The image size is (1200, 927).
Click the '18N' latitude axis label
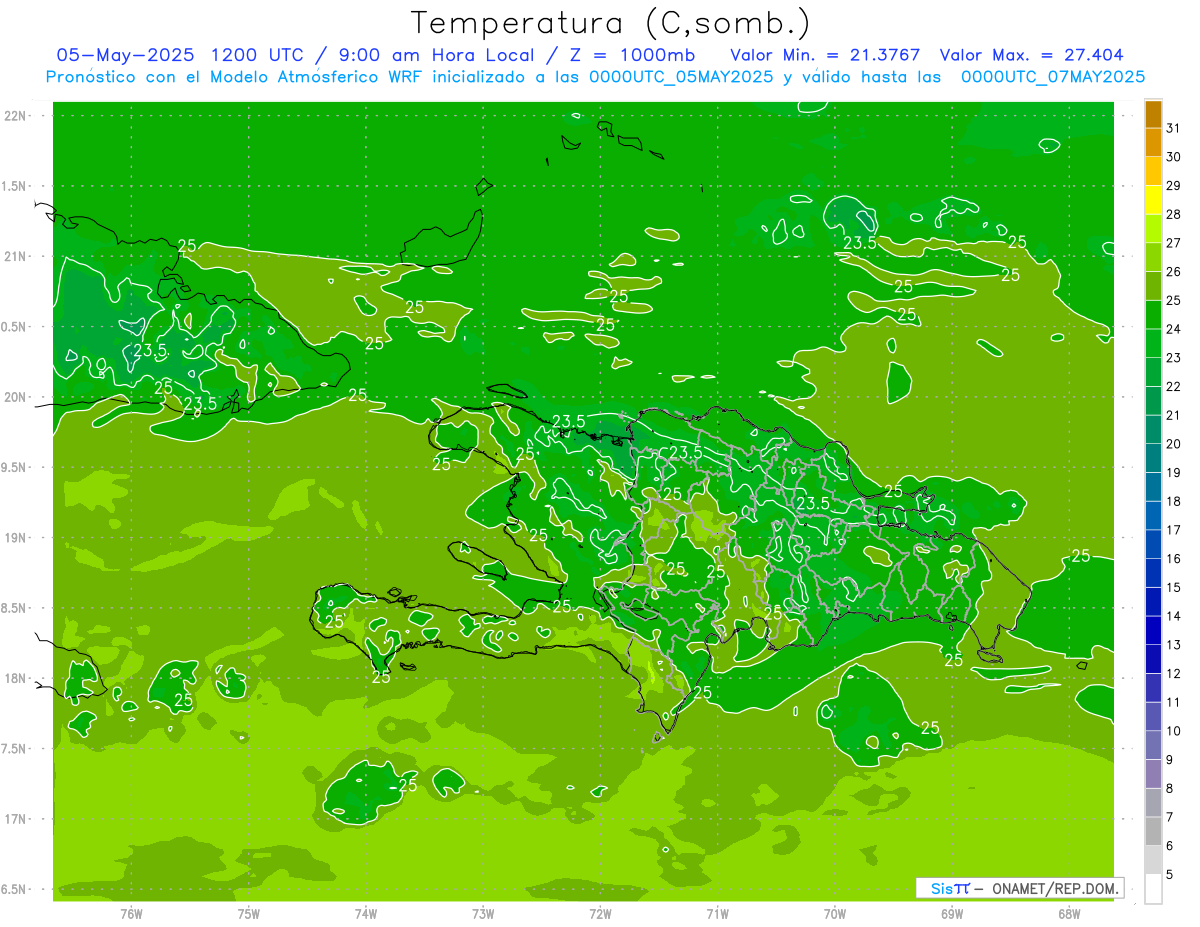tap(15, 678)
